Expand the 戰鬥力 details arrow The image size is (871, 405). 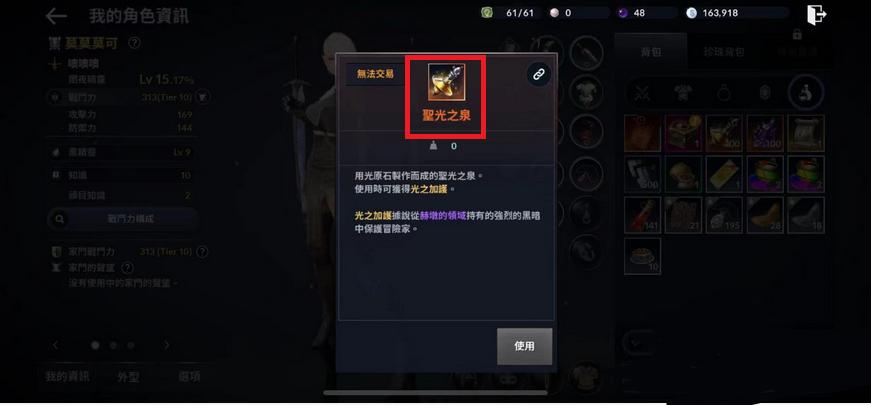(x=203, y=97)
